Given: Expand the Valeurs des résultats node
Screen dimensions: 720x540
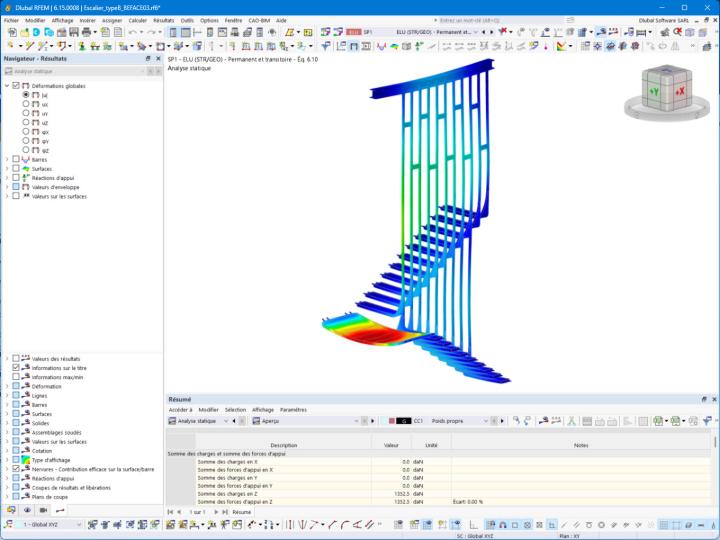Looking at the screenshot, I should (x=7, y=359).
